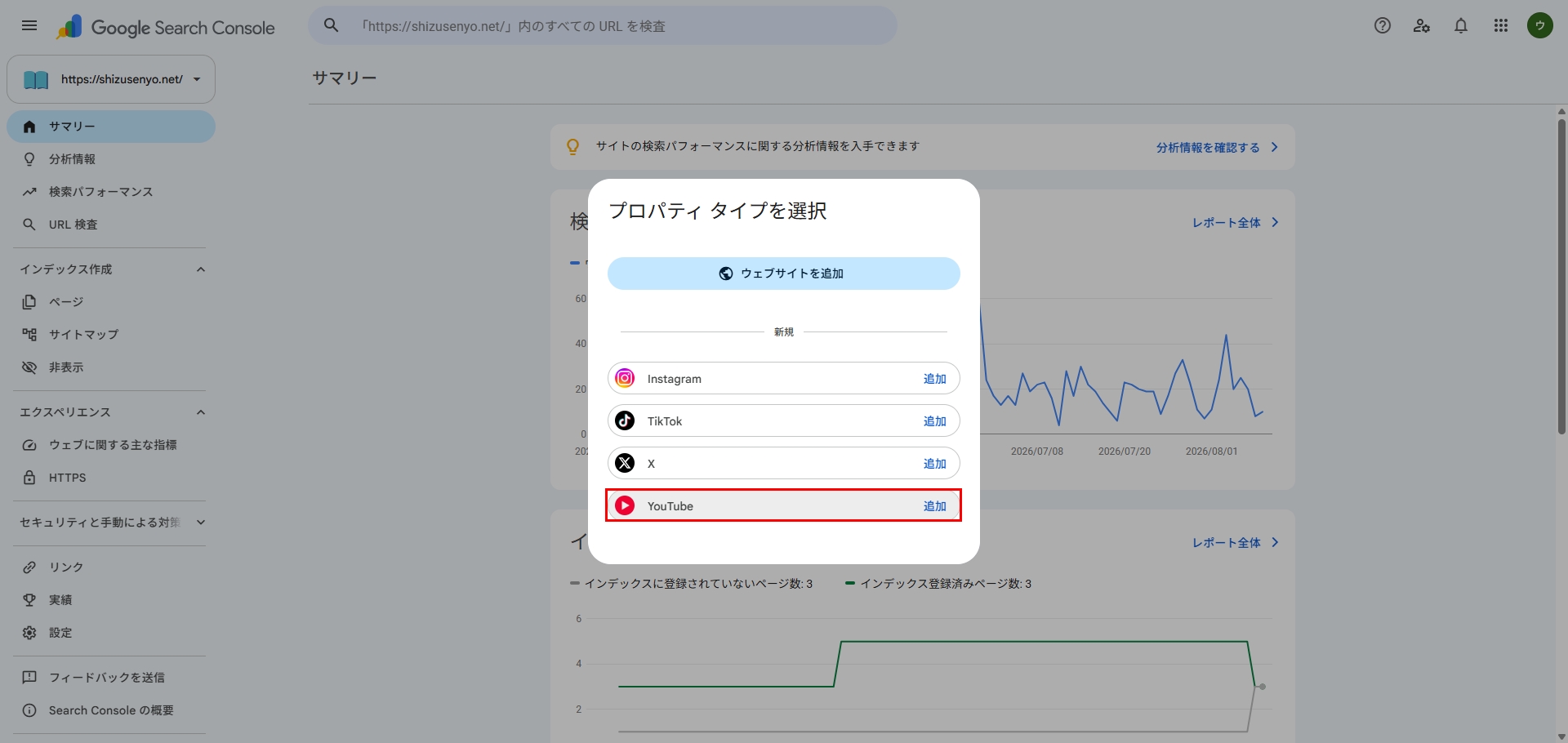Open レポート全体 for the search performance card
Image resolution: width=1568 pixels, height=743 pixels.
1235,223
